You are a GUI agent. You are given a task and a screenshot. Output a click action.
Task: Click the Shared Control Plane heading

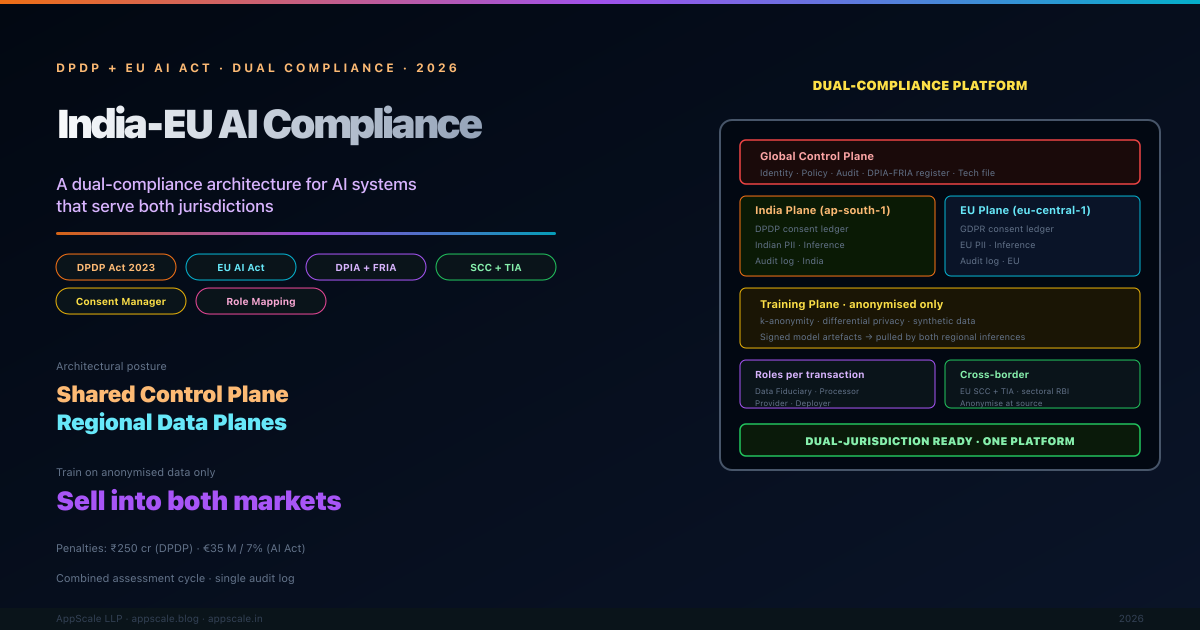coord(172,394)
